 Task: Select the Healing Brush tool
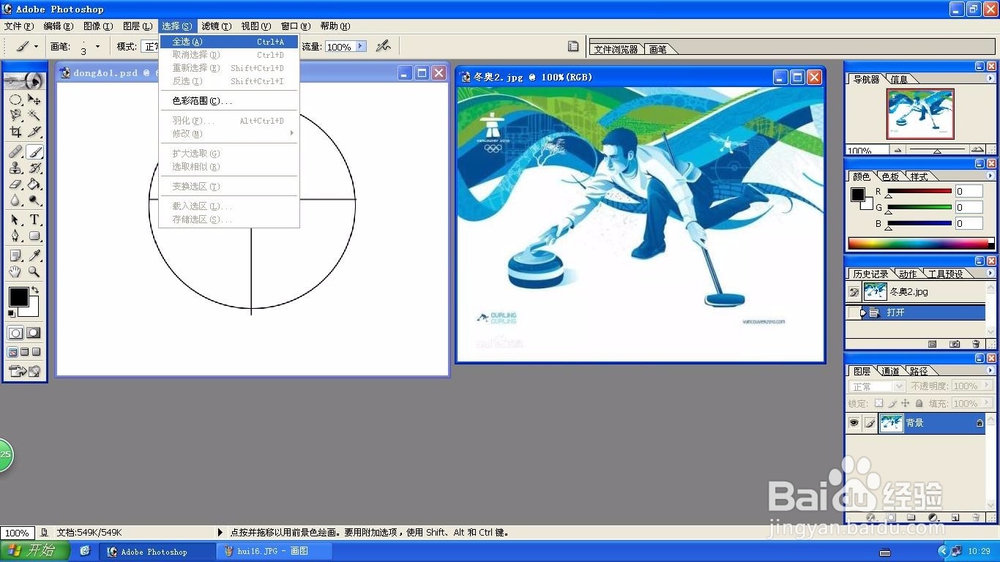point(15,152)
